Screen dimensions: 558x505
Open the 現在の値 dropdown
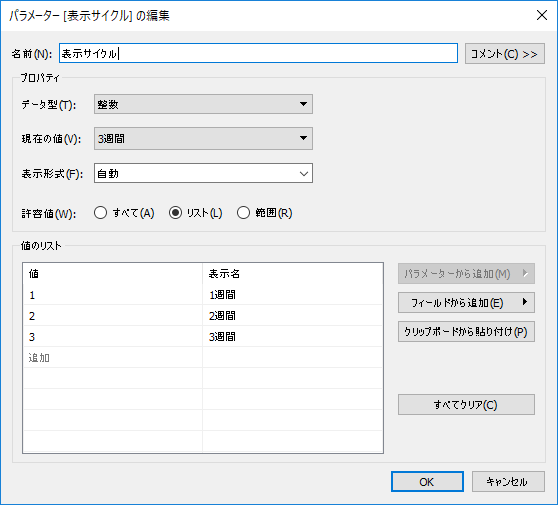[203, 138]
